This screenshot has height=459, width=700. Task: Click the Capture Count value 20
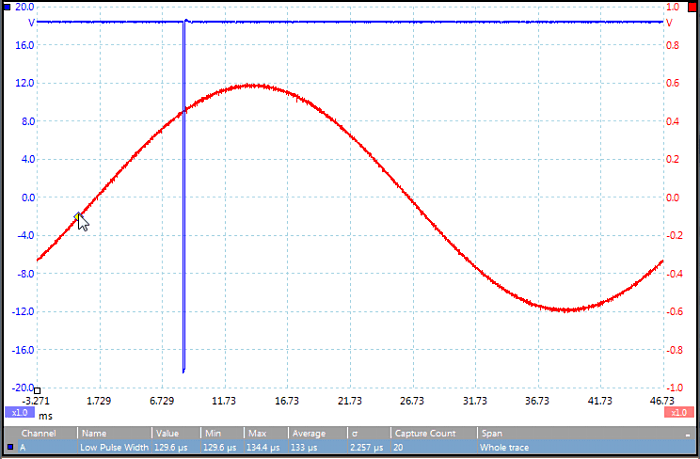[x=398, y=447]
